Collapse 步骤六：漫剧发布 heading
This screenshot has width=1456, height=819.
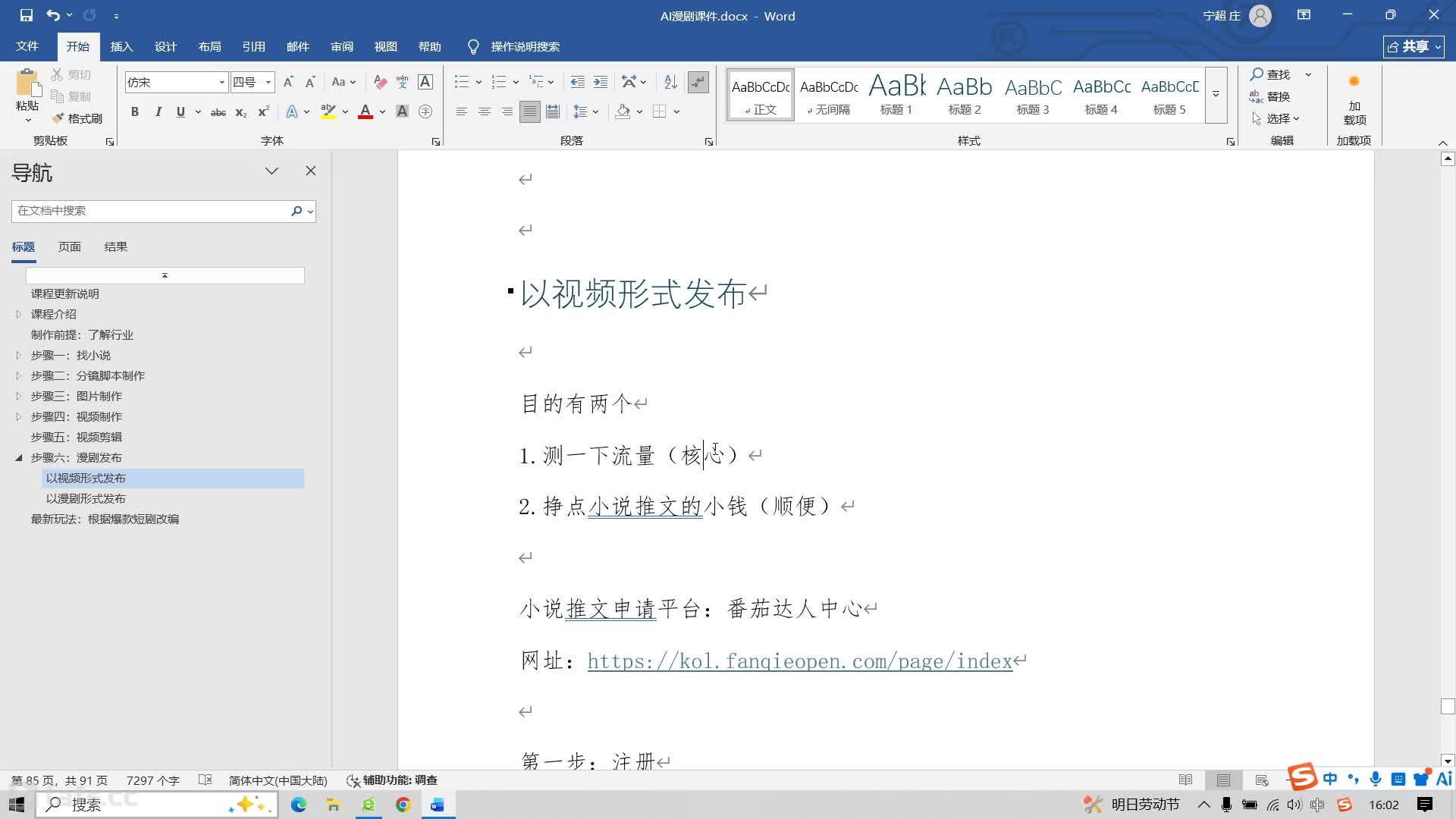click(19, 457)
